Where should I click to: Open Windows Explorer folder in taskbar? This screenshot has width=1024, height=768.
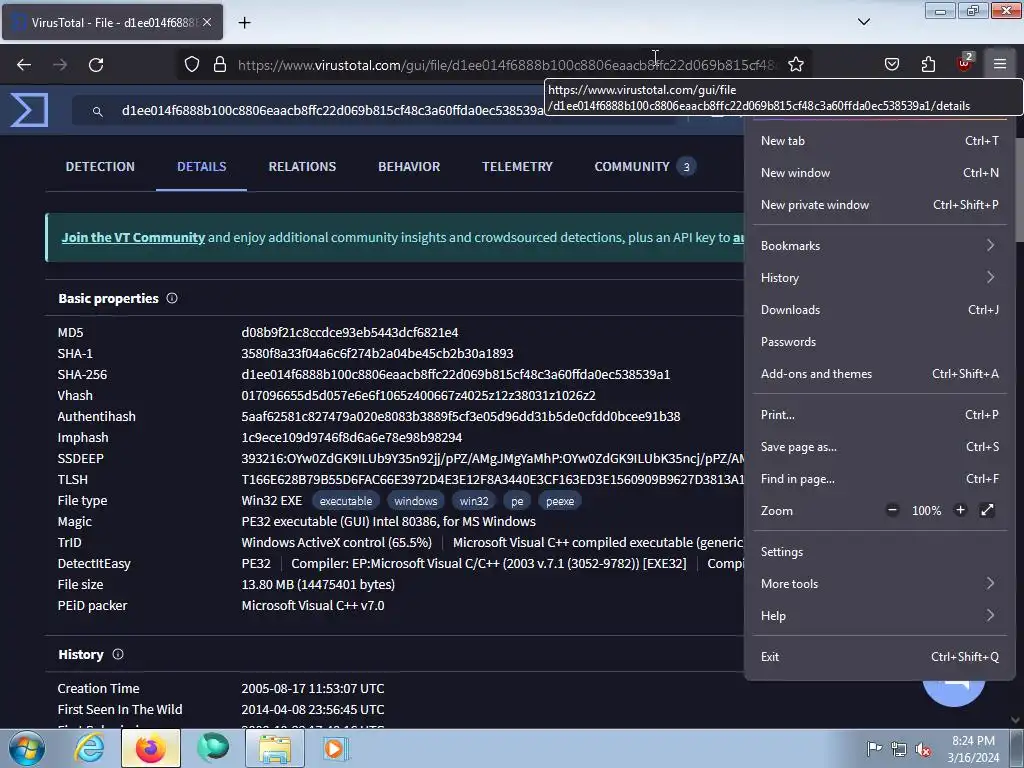(275, 748)
